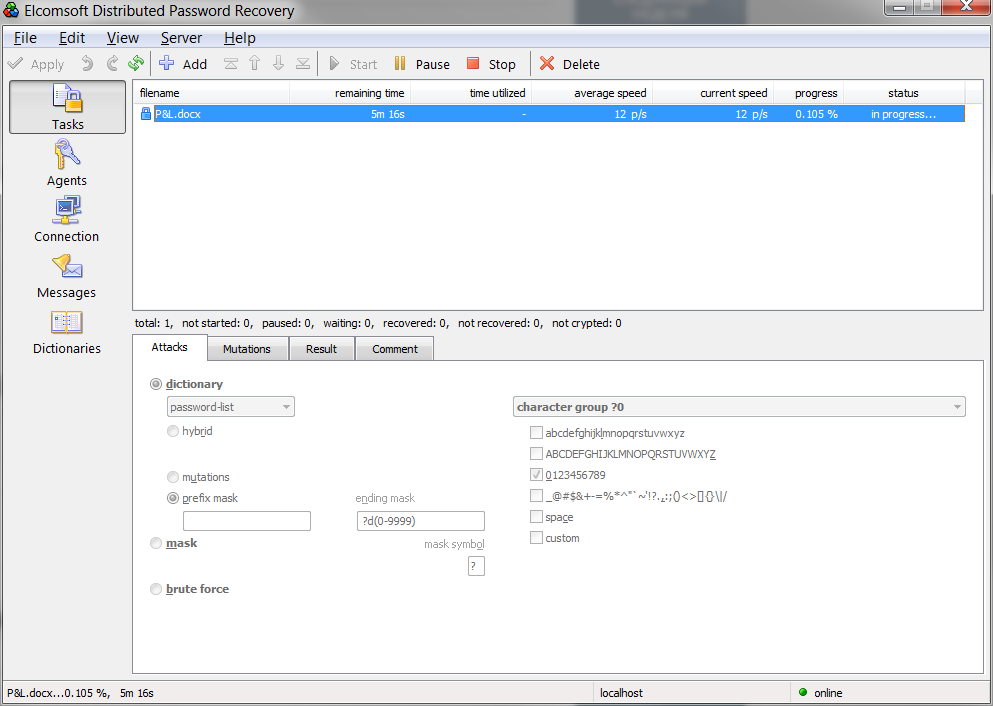Click the green online status indicator
Screen dimensions: 993x706
pos(803,692)
